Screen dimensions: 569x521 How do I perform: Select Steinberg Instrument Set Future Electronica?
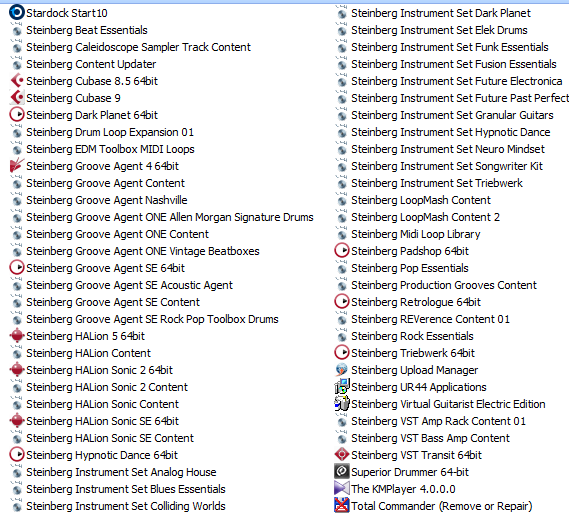457,81
